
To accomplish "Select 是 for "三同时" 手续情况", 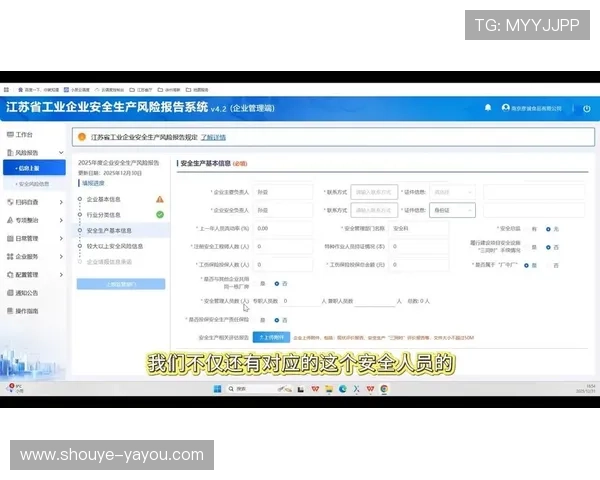I will 531,247.
